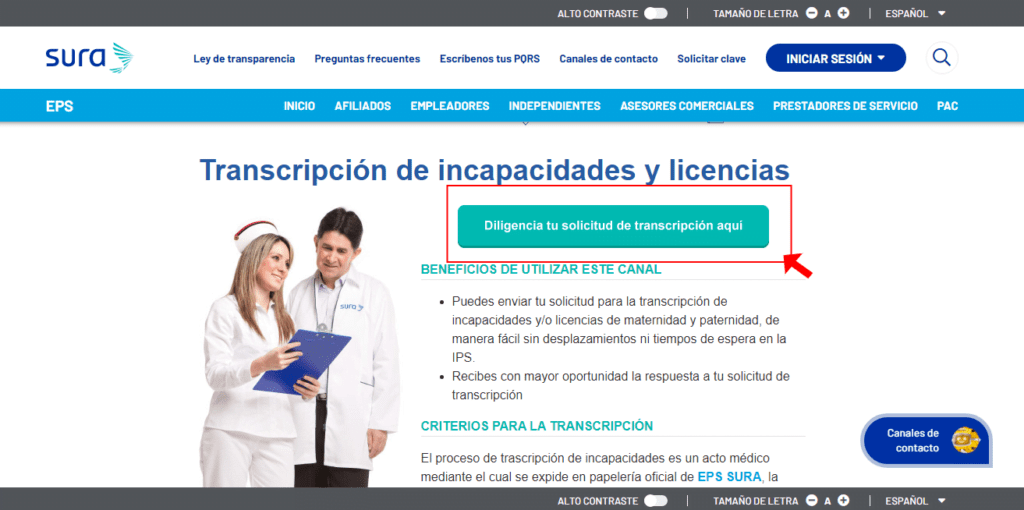Screen dimensions: 1024x510
Task: Go to Prestadores de Servicio menu
Action: [845, 106]
